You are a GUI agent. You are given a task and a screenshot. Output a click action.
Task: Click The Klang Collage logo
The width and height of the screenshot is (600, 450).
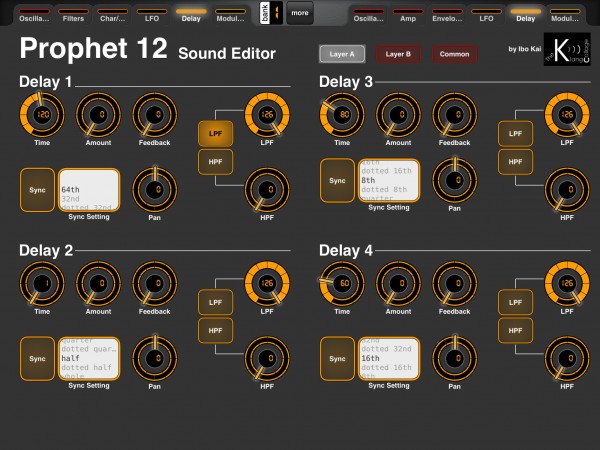567,49
